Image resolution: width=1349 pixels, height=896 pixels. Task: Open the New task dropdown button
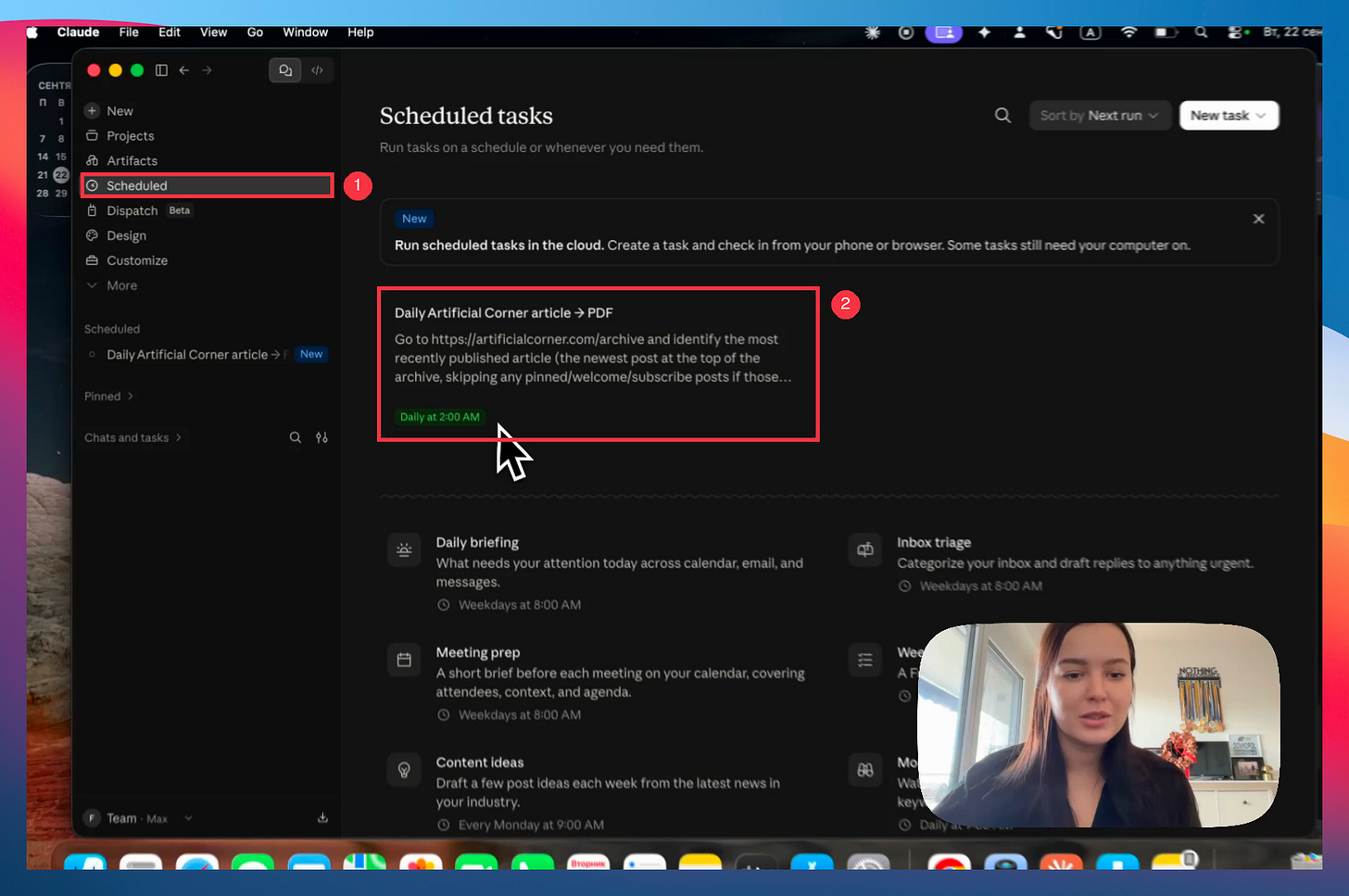point(1229,116)
